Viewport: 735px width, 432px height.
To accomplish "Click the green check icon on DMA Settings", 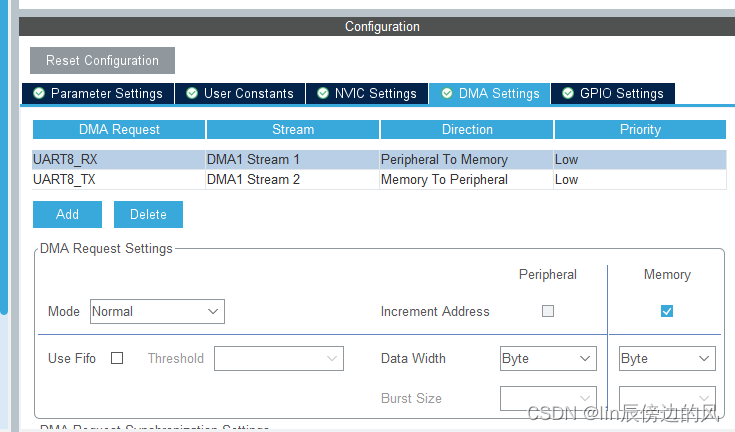I will 447,93.
